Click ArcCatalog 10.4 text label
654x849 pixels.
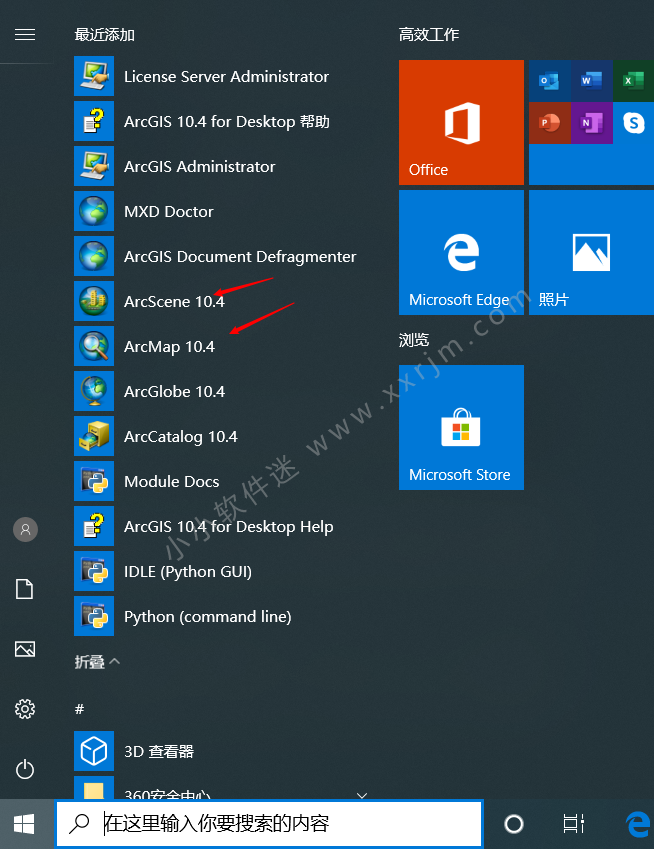pyautogui.click(x=181, y=436)
